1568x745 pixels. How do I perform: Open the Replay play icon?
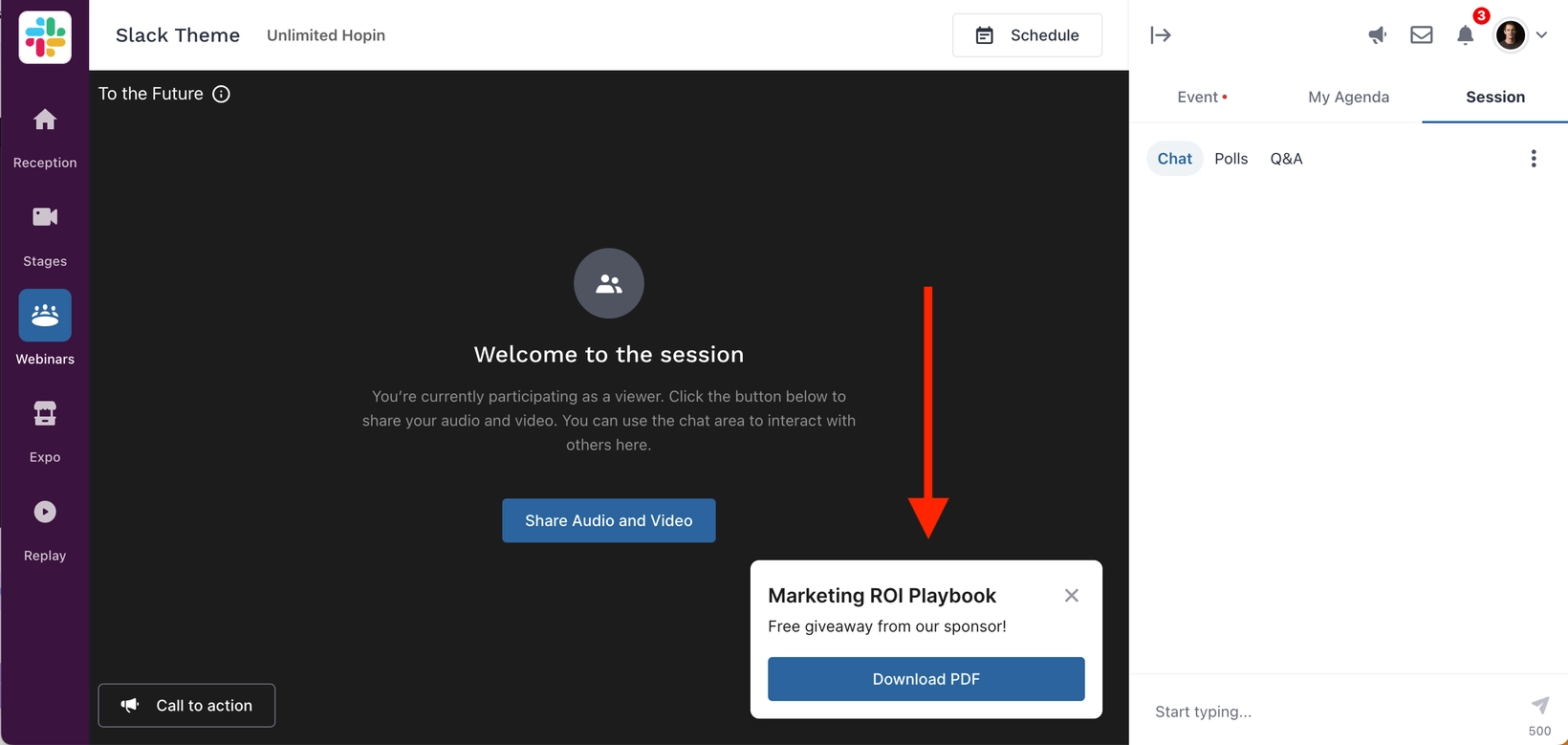(x=45, y=512)
